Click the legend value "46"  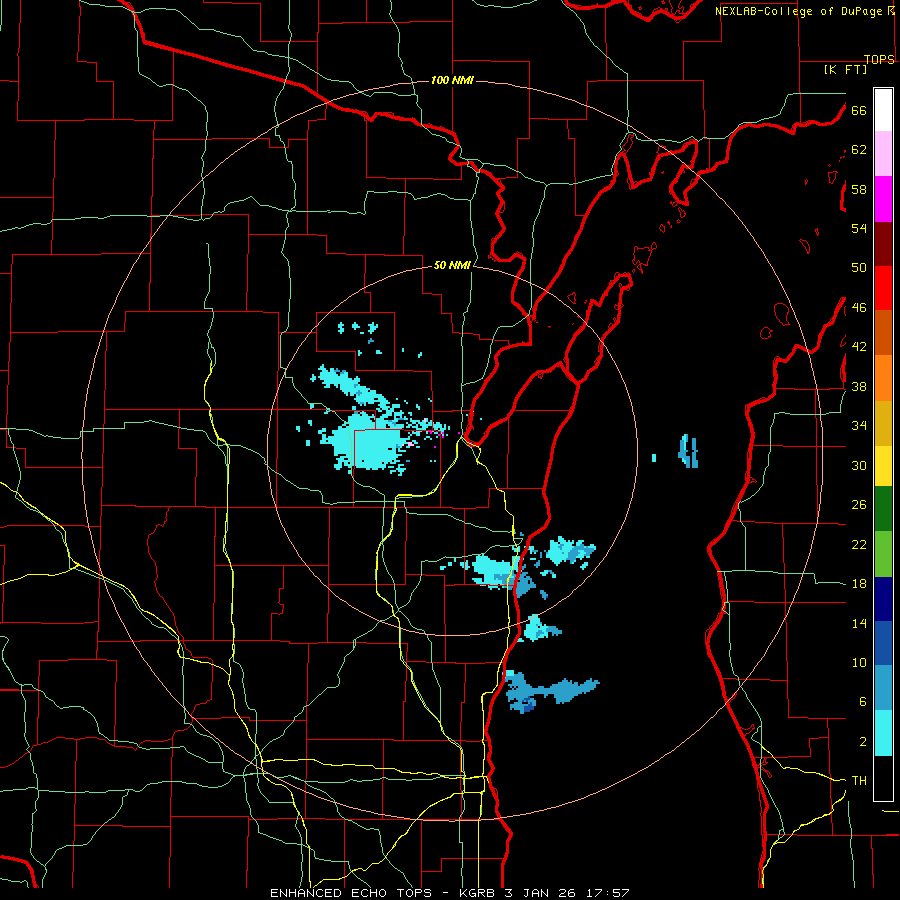(x=859, y=308)
